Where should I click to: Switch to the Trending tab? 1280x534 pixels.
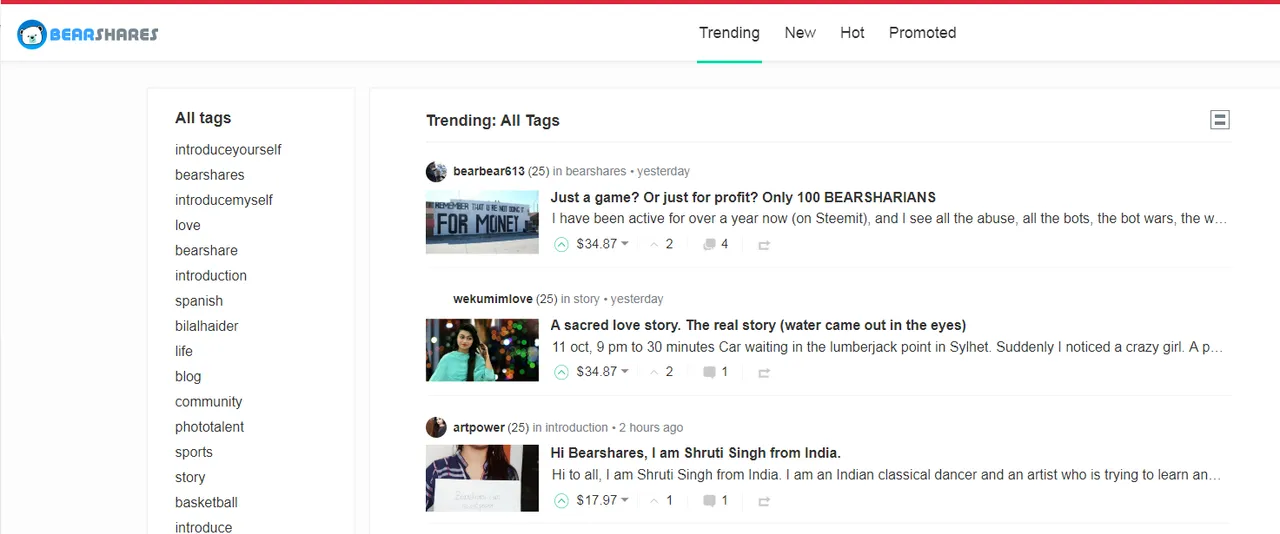(x=729, y=33)
